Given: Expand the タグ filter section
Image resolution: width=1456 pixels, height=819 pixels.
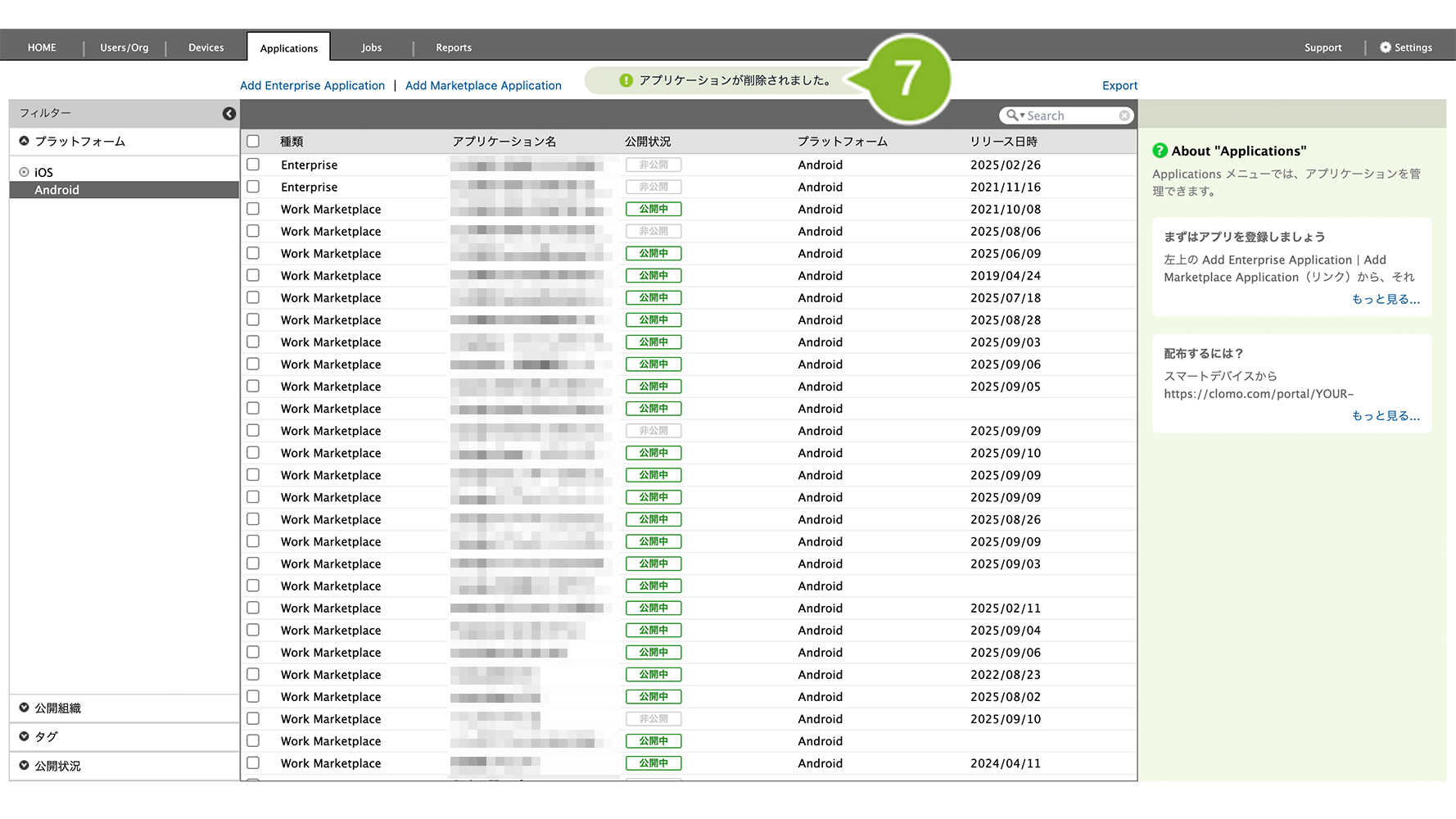Looking at the screenshot, I should pos(25,736).
